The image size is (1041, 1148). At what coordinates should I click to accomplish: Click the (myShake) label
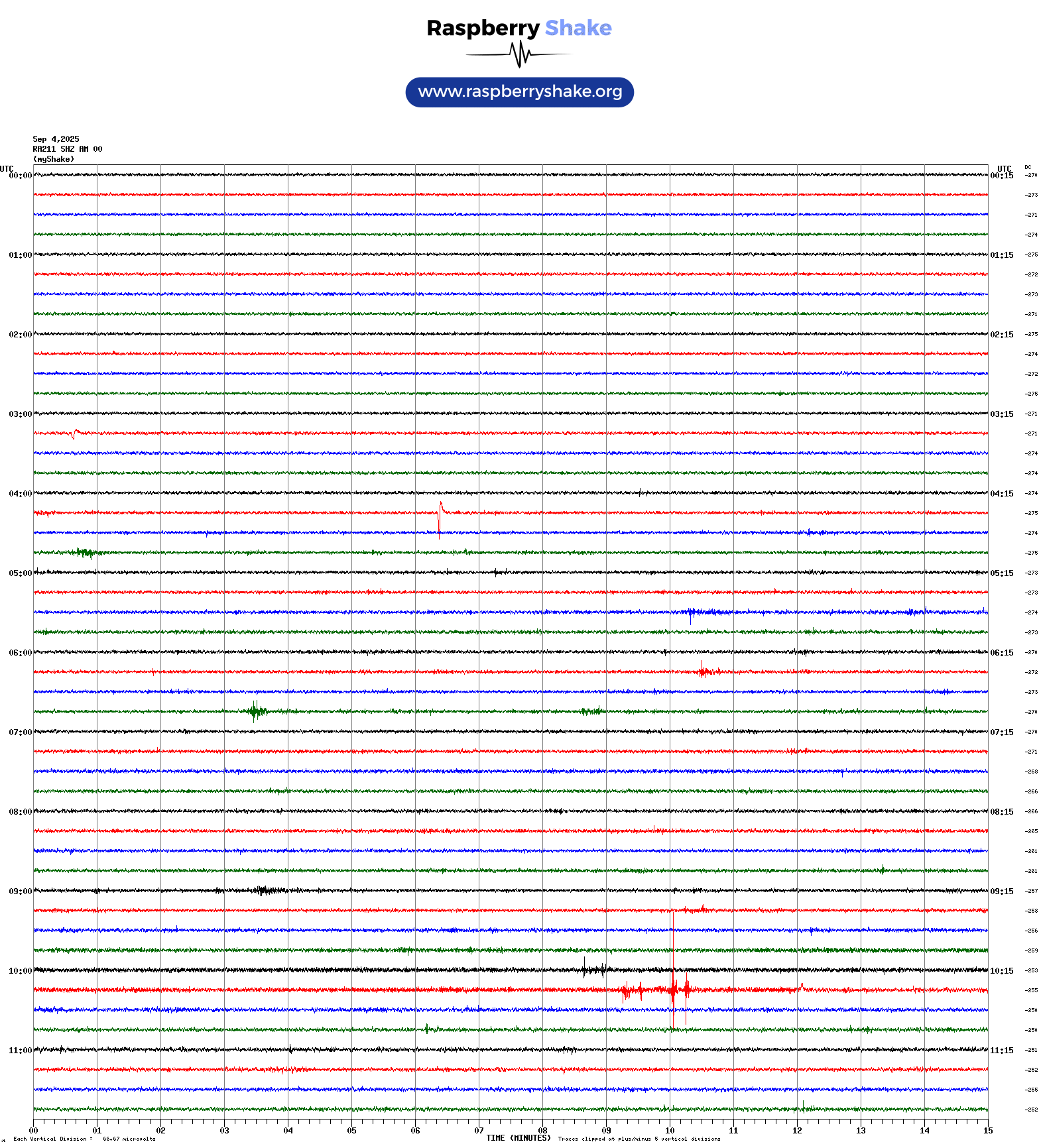53,159
